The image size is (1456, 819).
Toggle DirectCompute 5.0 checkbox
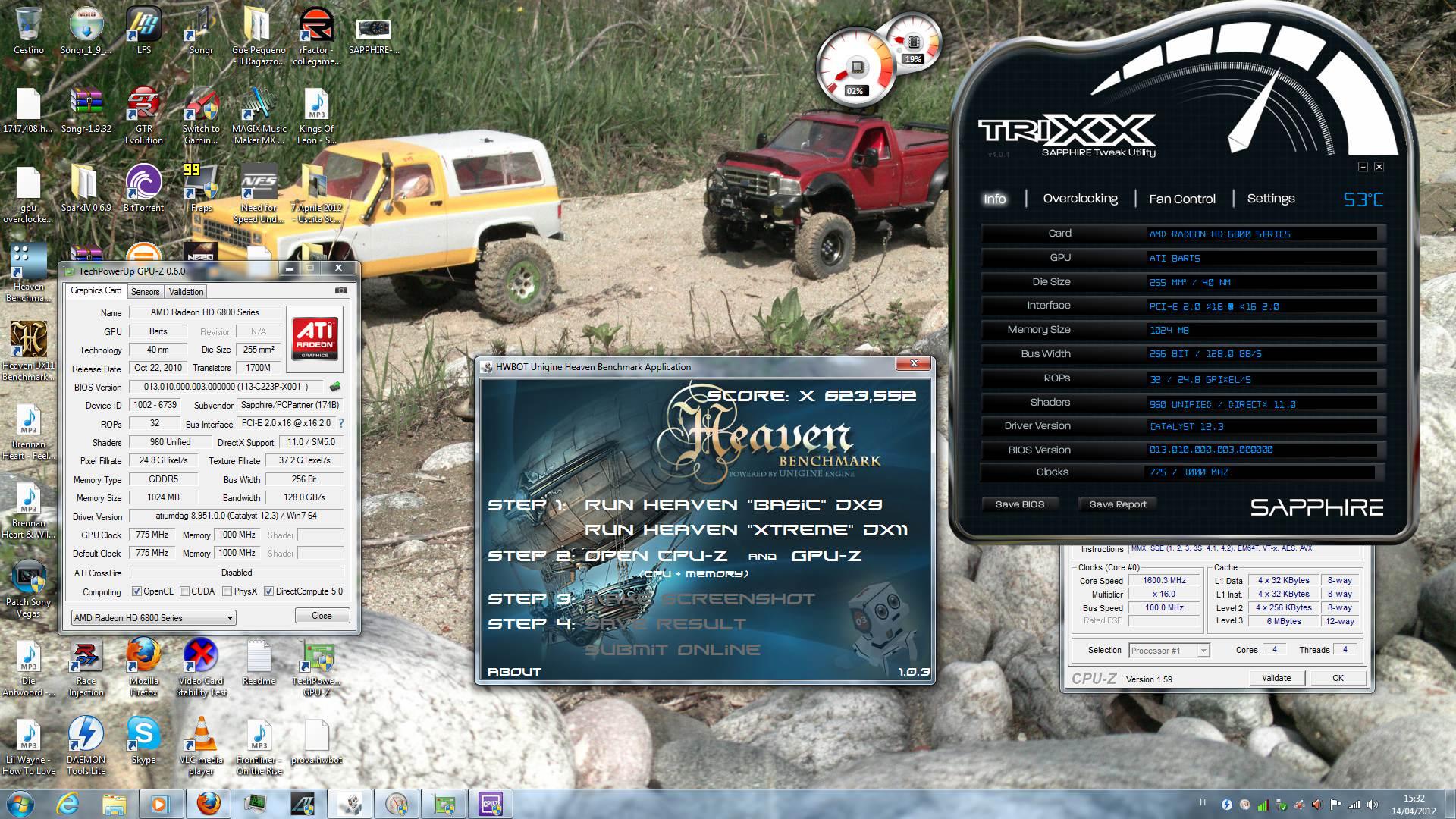[x=268, y=591]
